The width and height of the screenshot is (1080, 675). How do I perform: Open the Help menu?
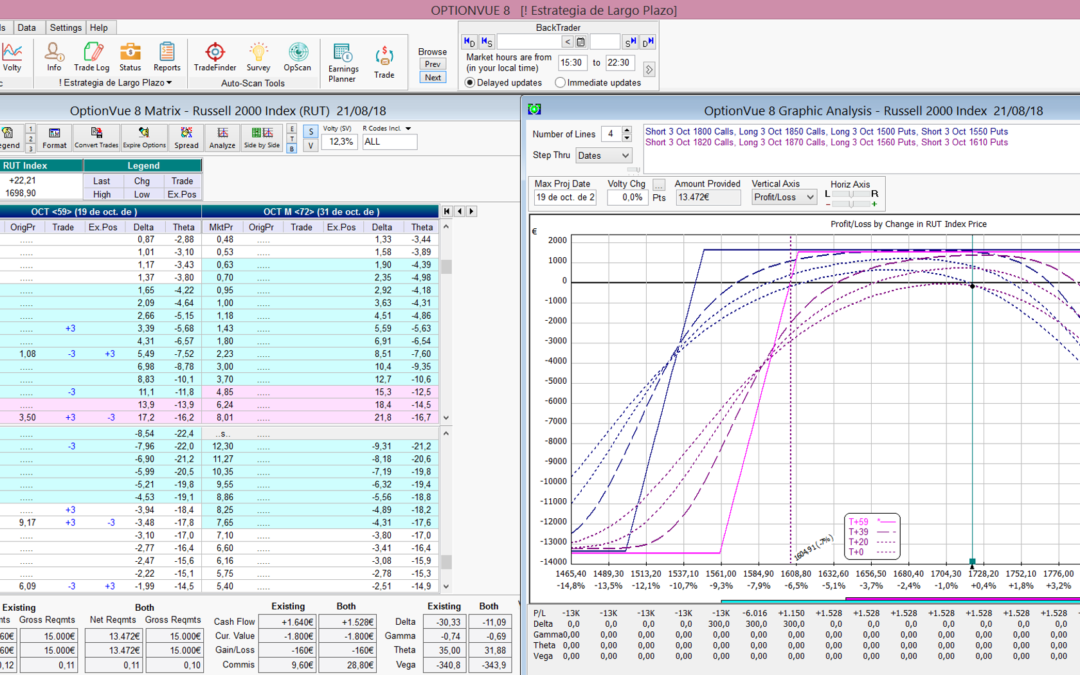click(98, 28)
